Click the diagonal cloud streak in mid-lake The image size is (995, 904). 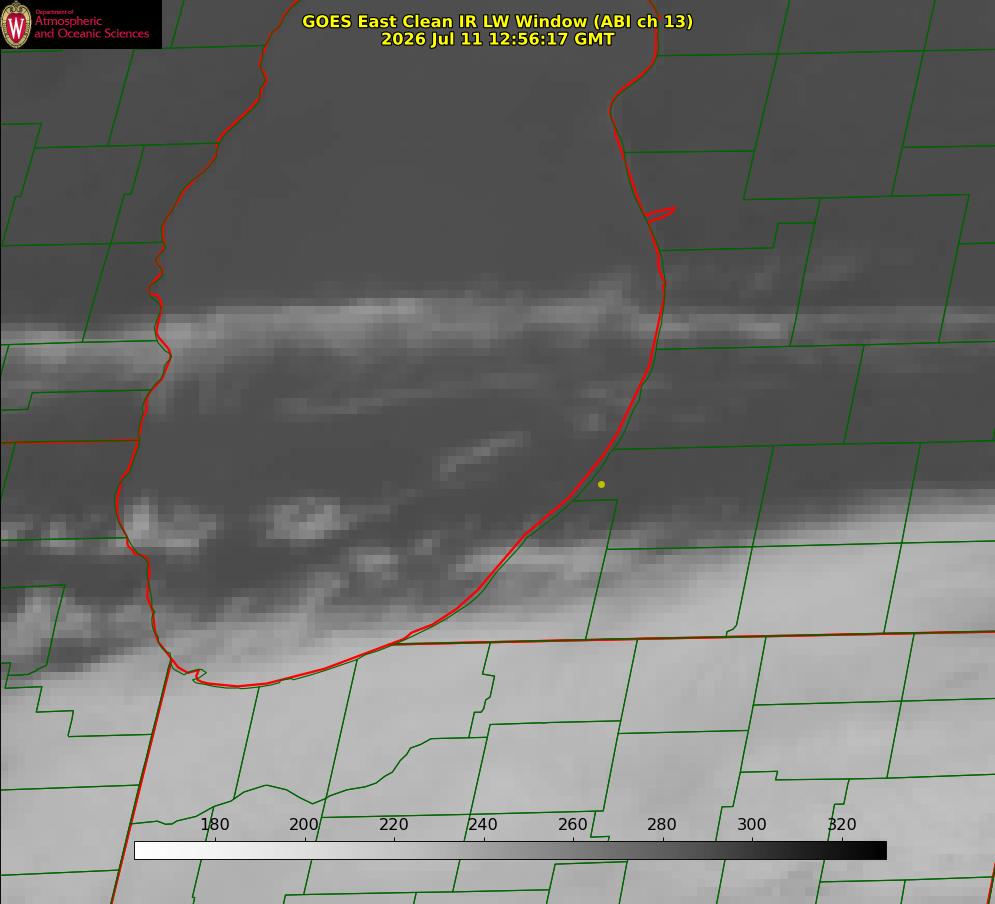[x=484, y=454]
